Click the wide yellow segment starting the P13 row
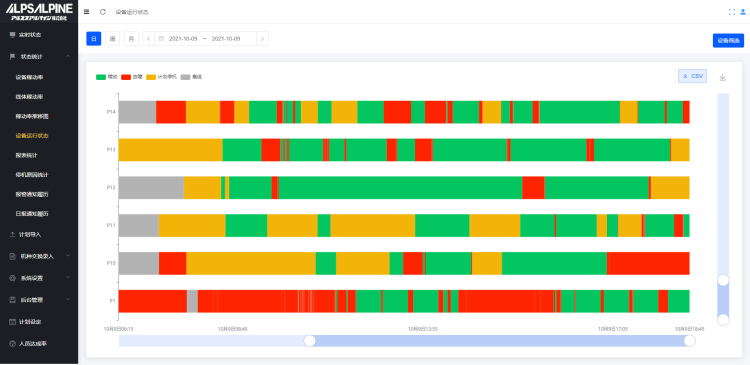The image size is (750, 365). tap(171, 150)
